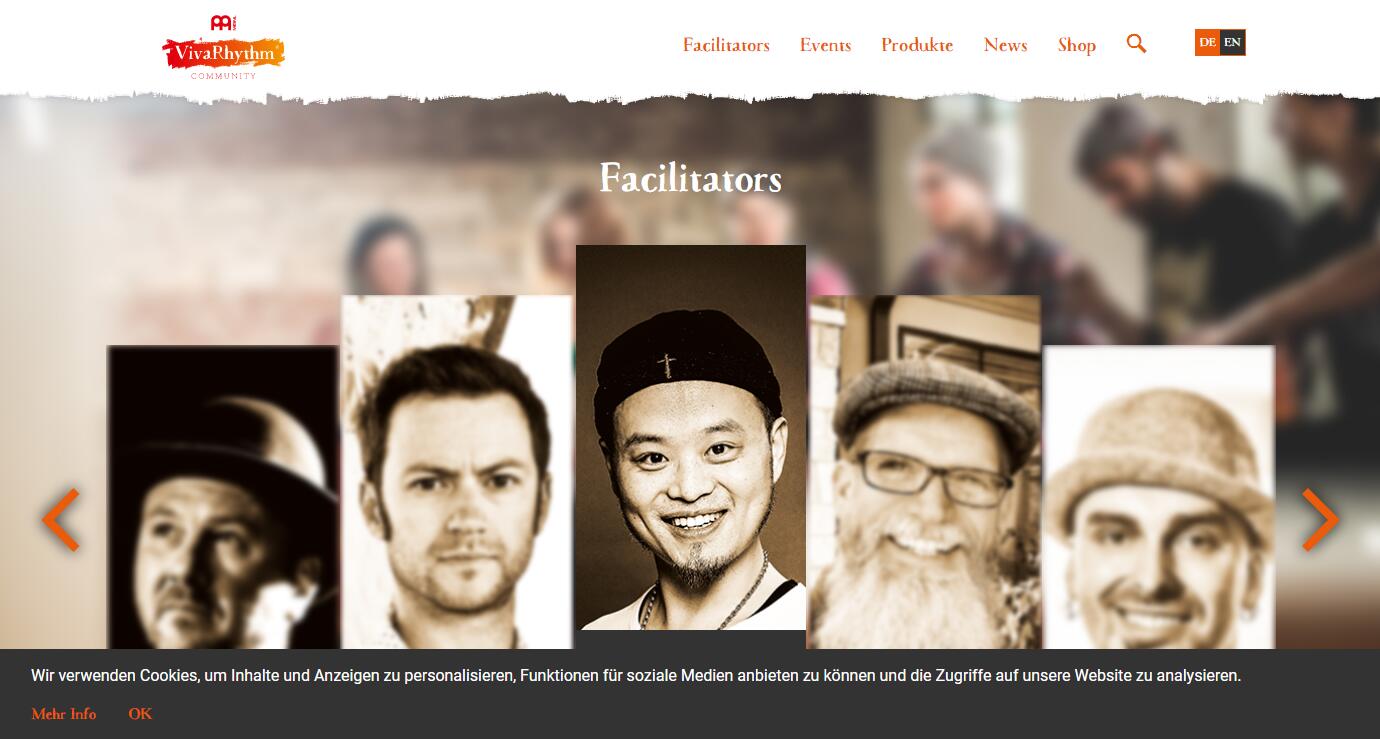Switch site language to DE
This screenshot has width=1380, height=739.
[x=1207, y=42]
